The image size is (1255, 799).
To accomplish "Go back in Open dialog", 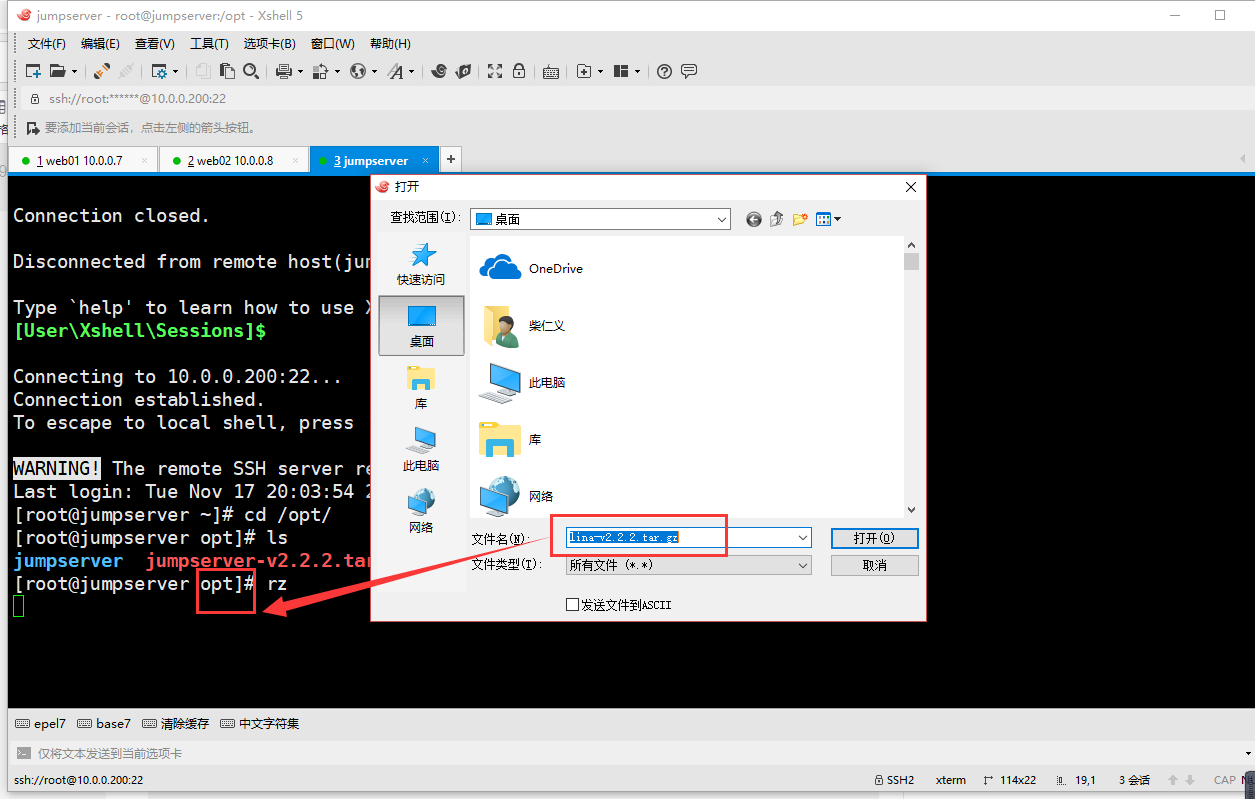I will pos(754,219).
